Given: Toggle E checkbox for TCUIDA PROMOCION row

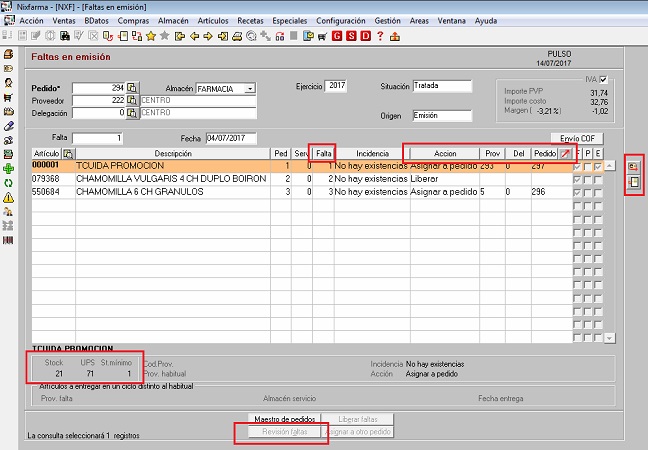Looking at the screenshot, I should click(598, 167).
